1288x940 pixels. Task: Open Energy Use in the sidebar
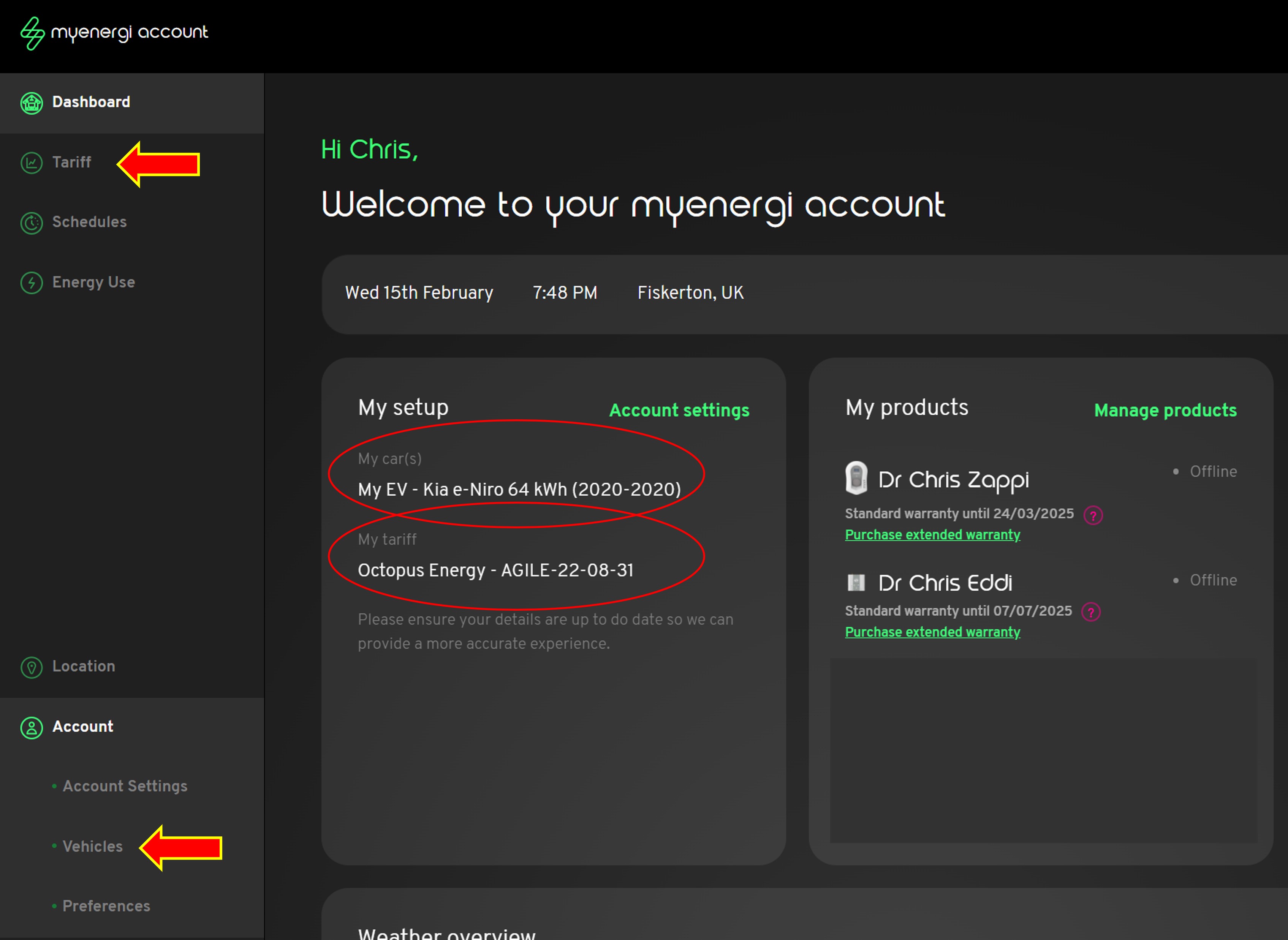pos(94,282)
